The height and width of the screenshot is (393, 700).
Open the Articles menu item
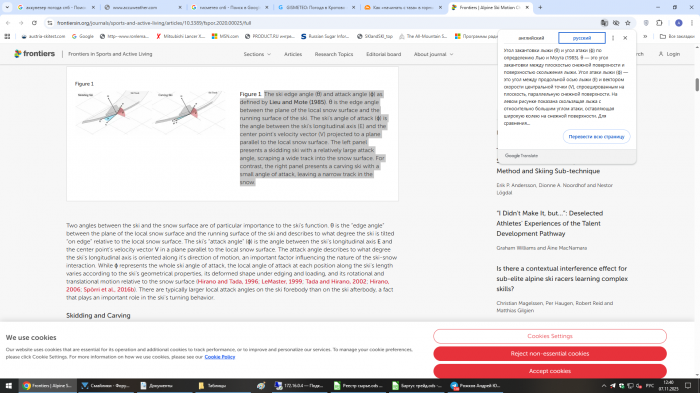293,54
